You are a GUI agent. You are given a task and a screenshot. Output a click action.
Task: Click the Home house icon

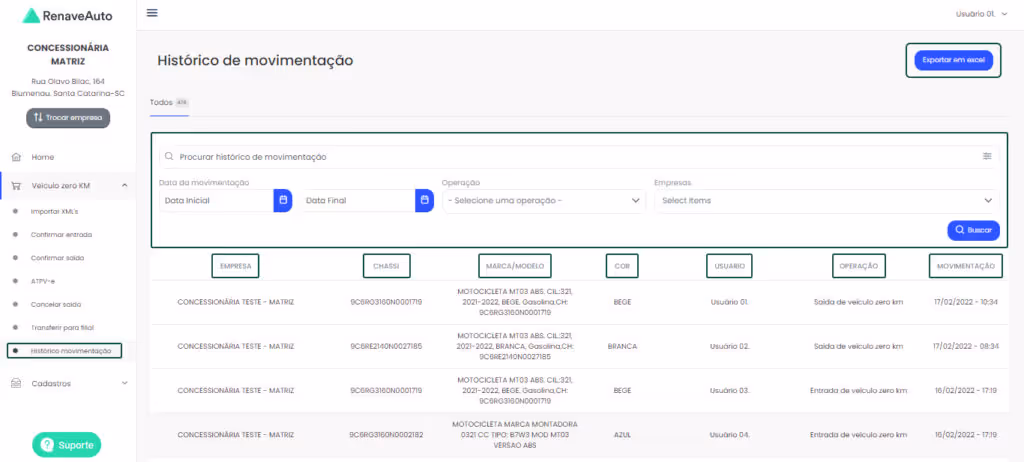click(16, 157)
